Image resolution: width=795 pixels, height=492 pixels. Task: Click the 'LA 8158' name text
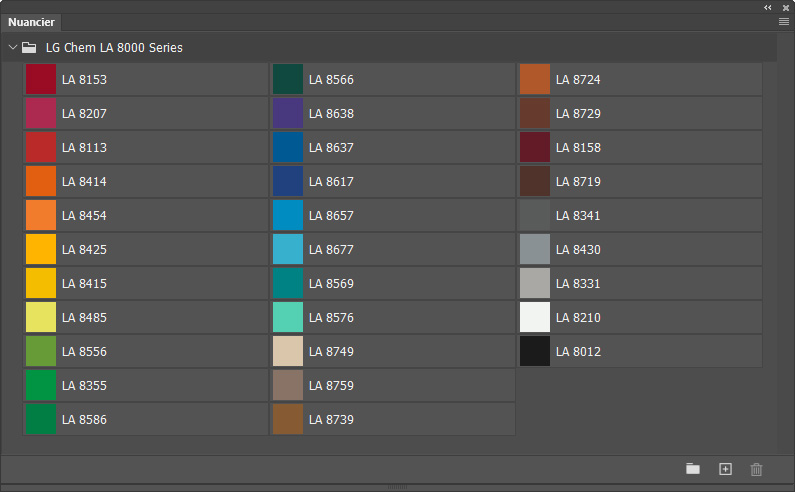click(x=578, y=148)
